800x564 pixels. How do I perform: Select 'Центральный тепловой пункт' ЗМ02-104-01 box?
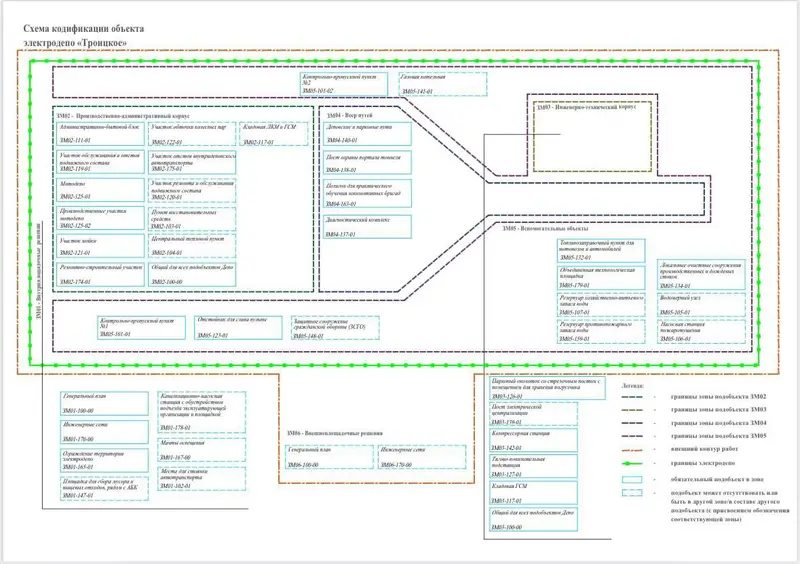[192, 246]
